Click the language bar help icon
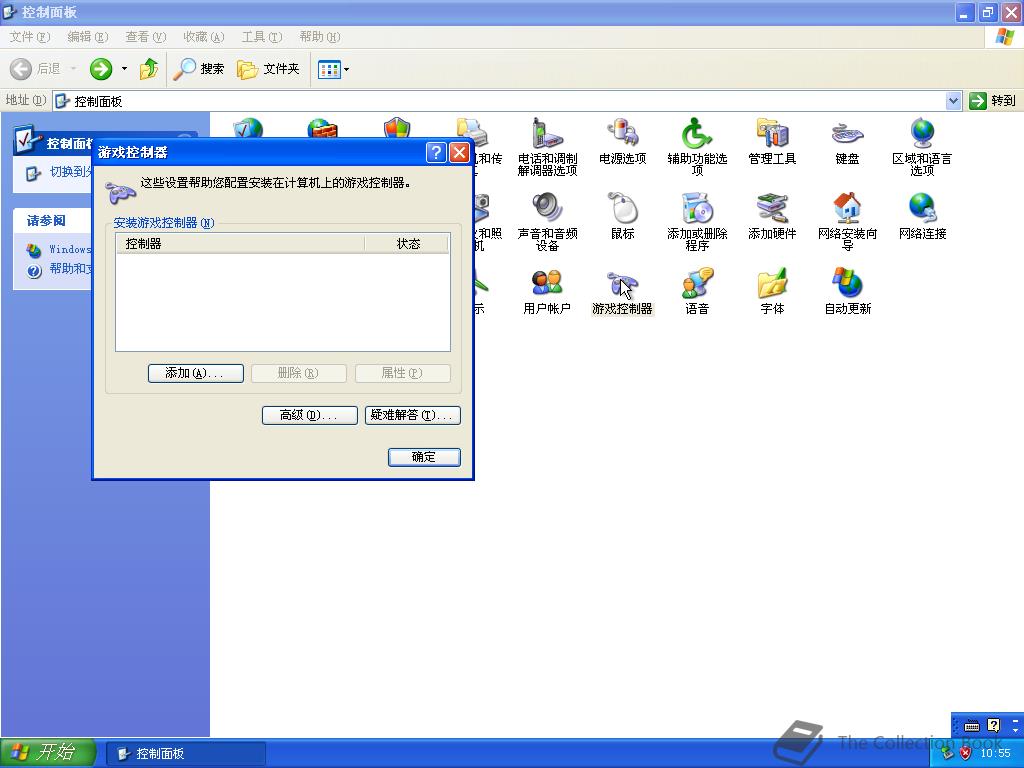Viewport: 1024px width, 768px height. pyautogui.click(x=993, y=725)
